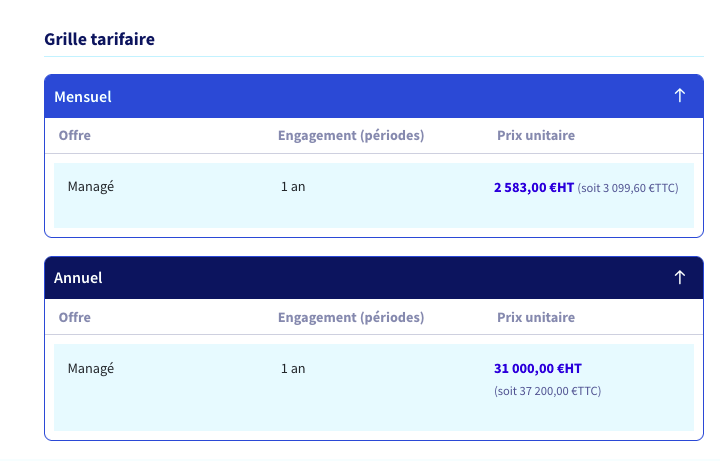Select the Managé offer in Mensuel

click(90, 186)
